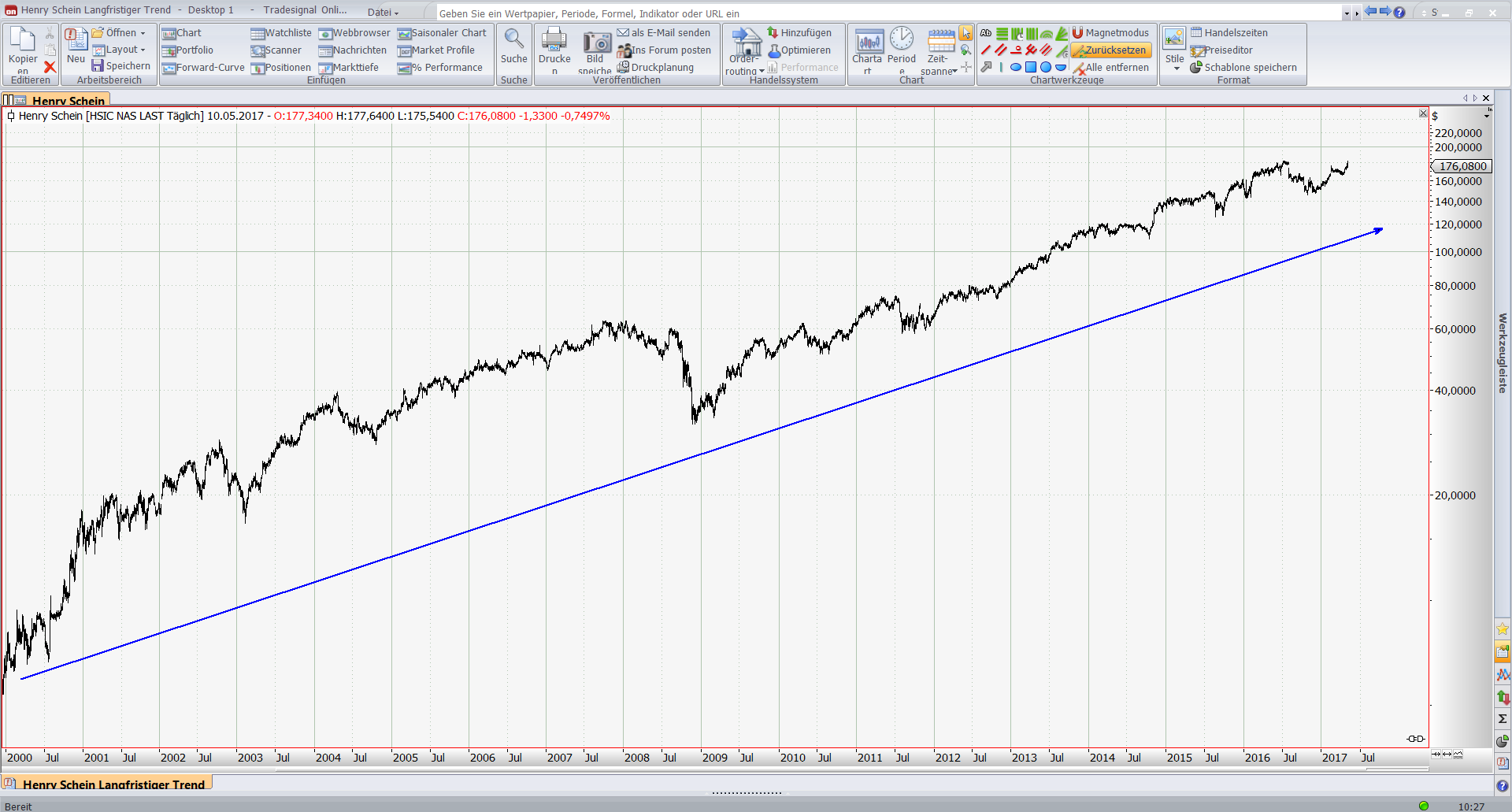This screenshot has width=1512, height=812.
Task: Select the text annotation Ab tool
Action: pos(986,33)
